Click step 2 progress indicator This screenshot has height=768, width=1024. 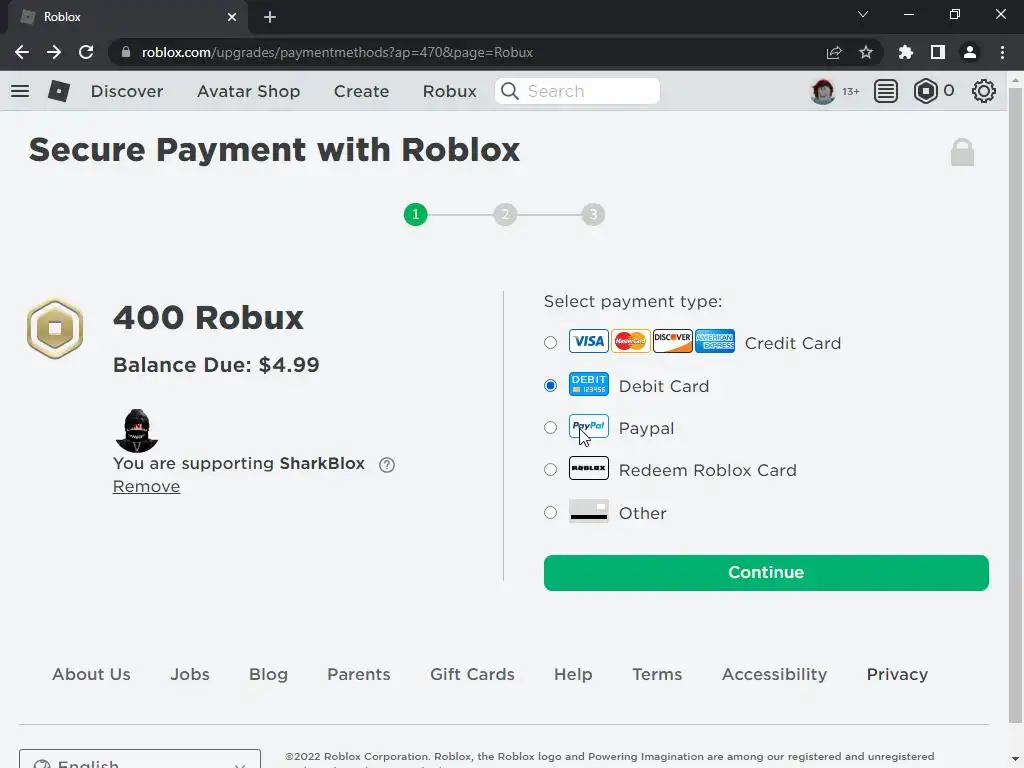tap(505, 214)
